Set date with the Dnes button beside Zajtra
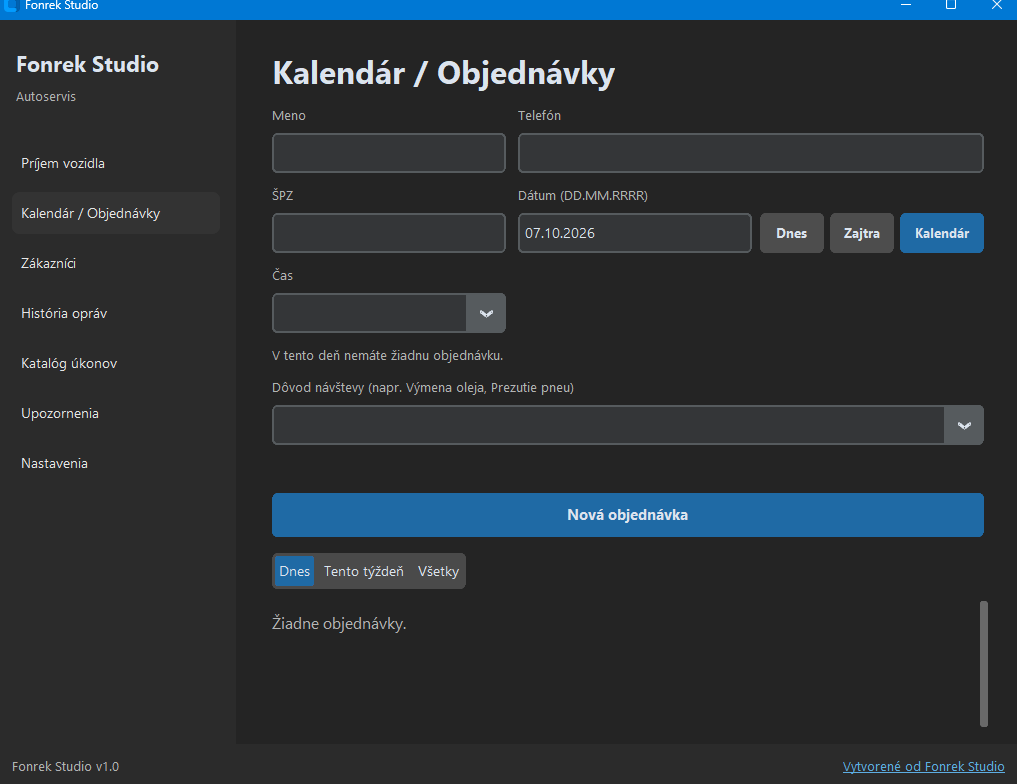Image resolution: width=1017 pixels, height=784 pixels. [791, 233]
